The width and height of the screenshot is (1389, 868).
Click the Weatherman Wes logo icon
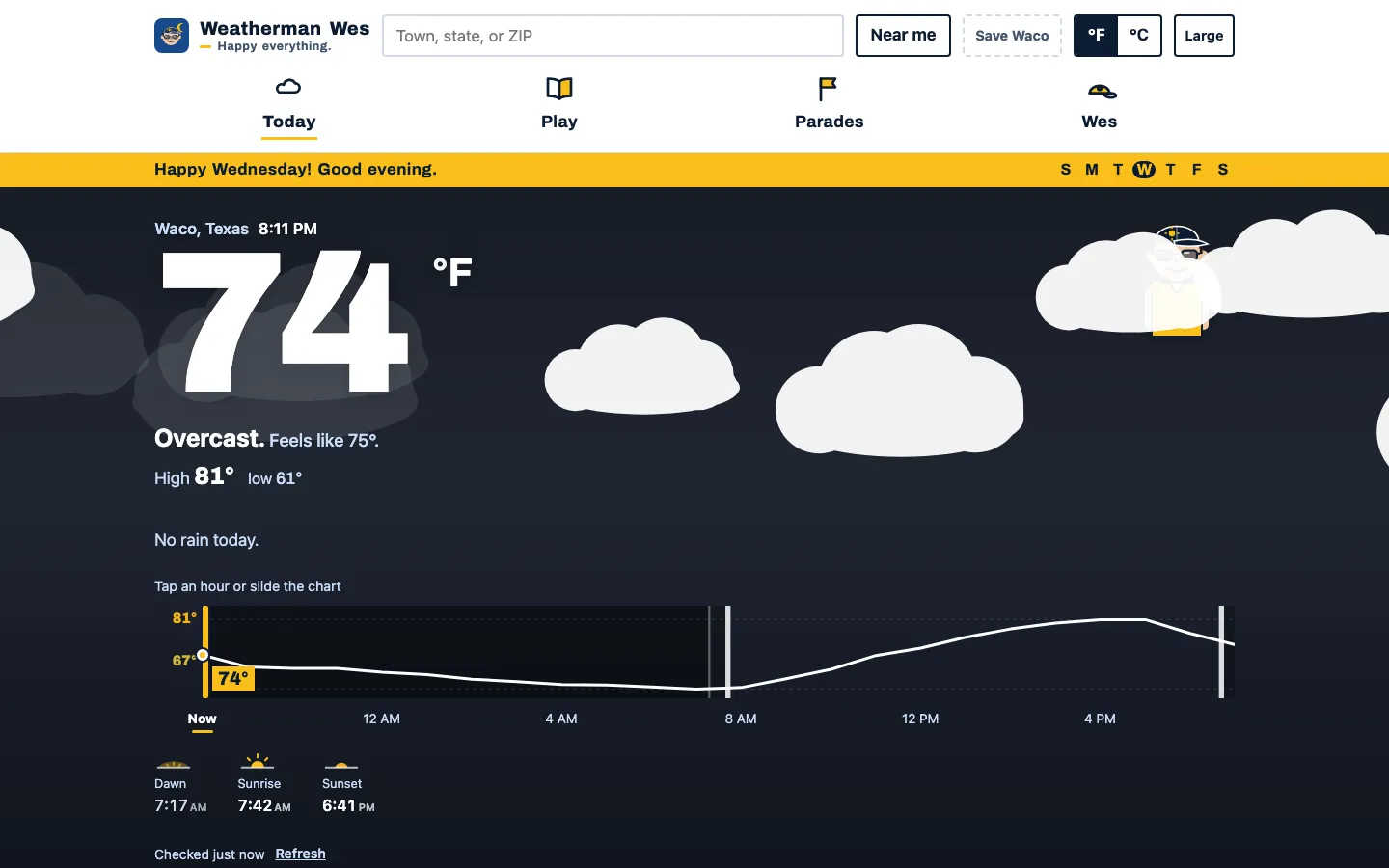point(172,36)
